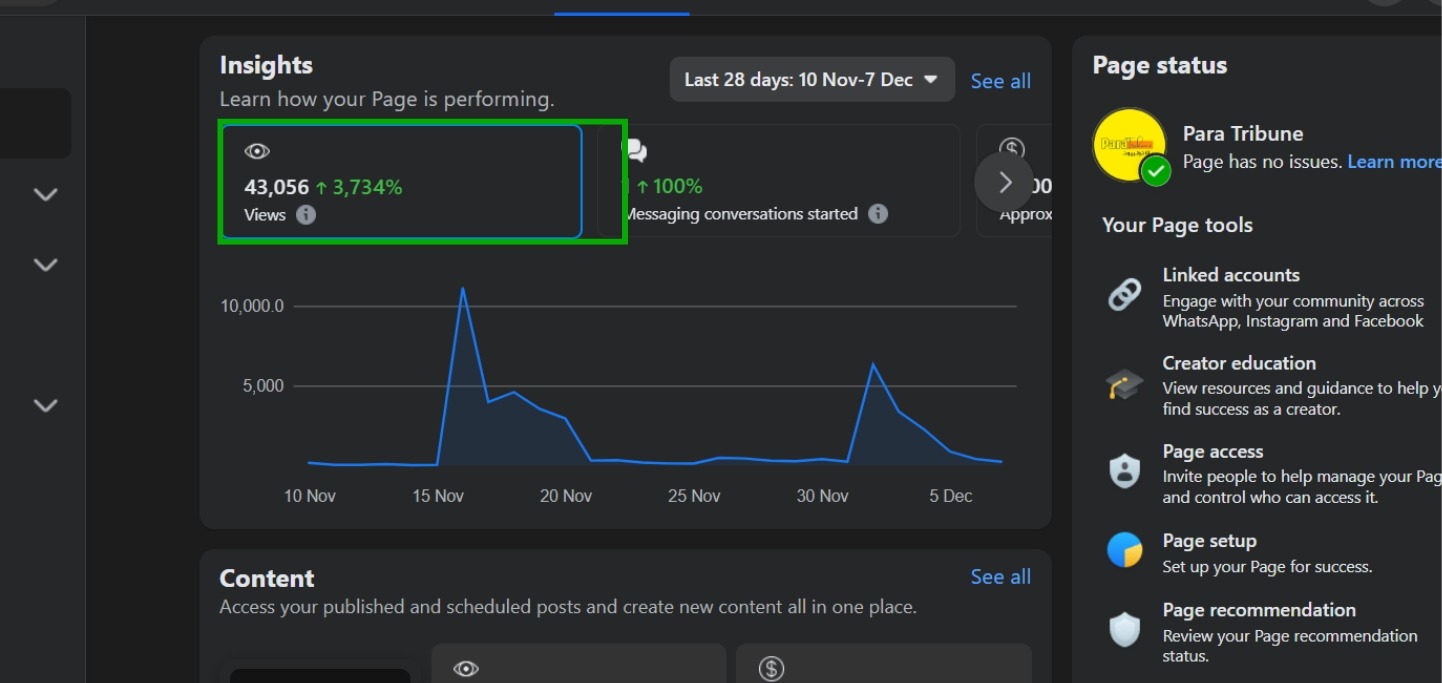Image resolution: width=1442 pixels, height=683 pixels.
Task: Open See all link for Insights
Action: click(1000, 81)
